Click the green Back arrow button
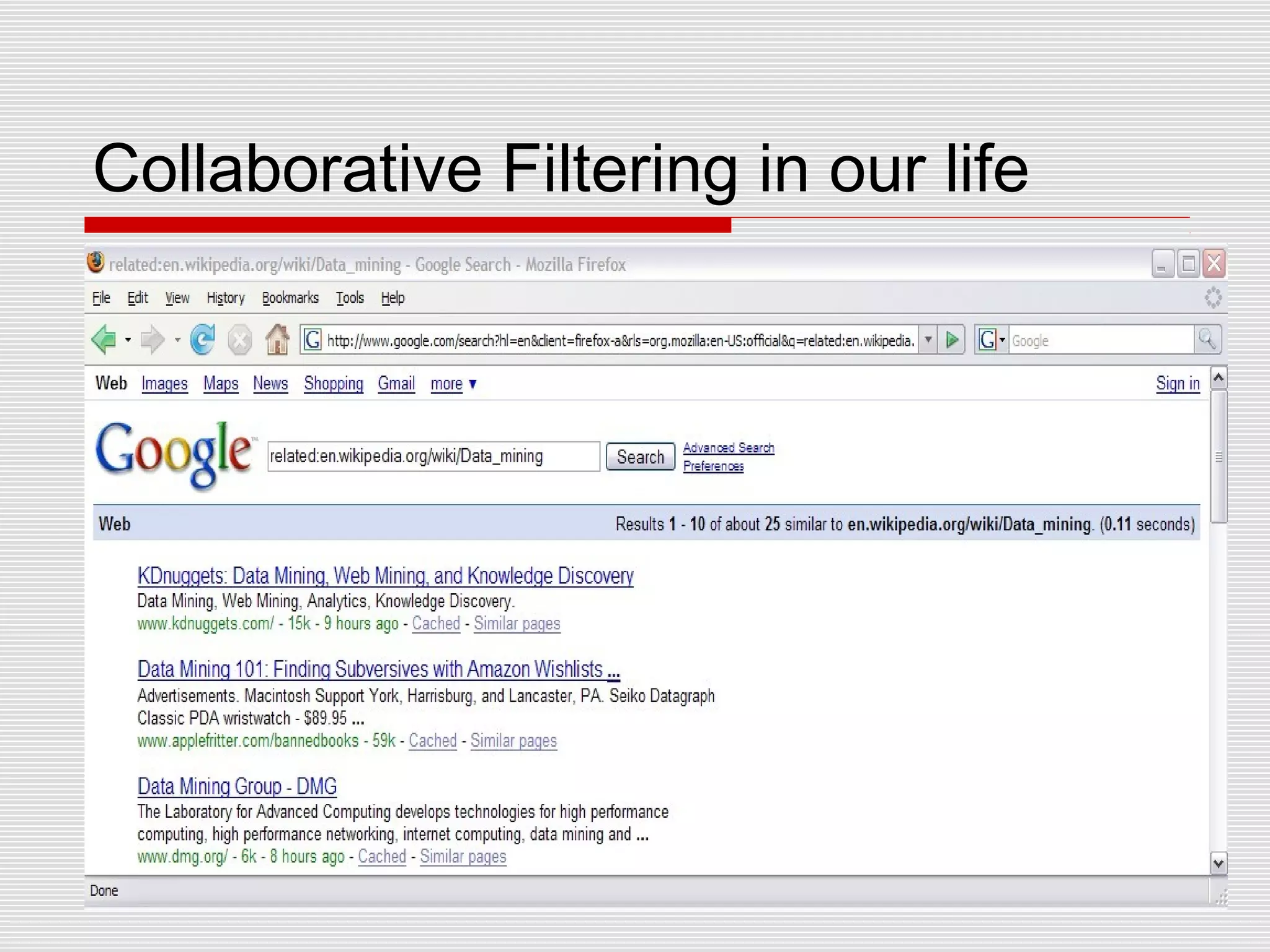 click(104, 340)
